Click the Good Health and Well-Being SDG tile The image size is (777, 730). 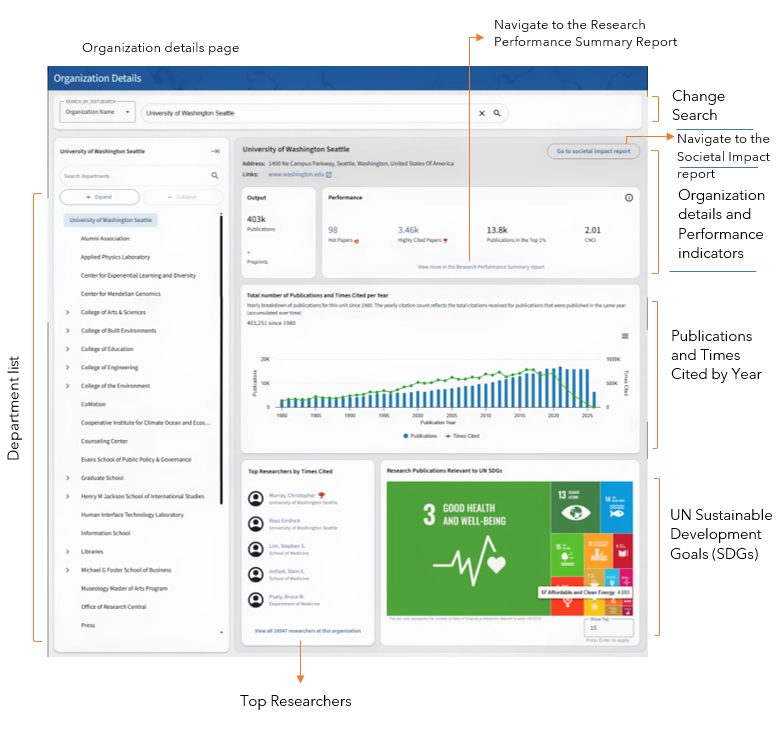coord(468,548)
